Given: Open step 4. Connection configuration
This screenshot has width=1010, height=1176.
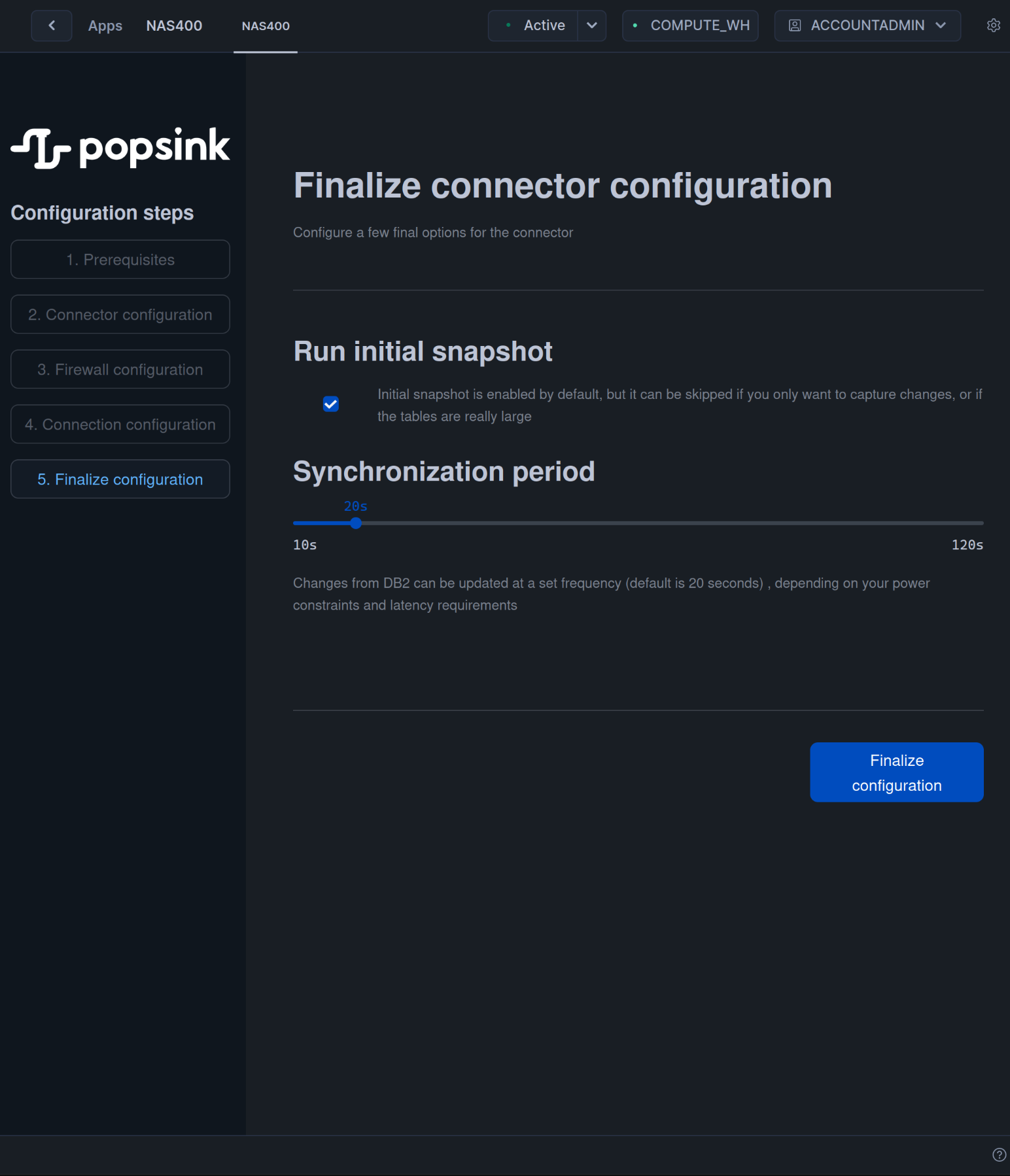Looking at the screenshot, I should [120, 424].
